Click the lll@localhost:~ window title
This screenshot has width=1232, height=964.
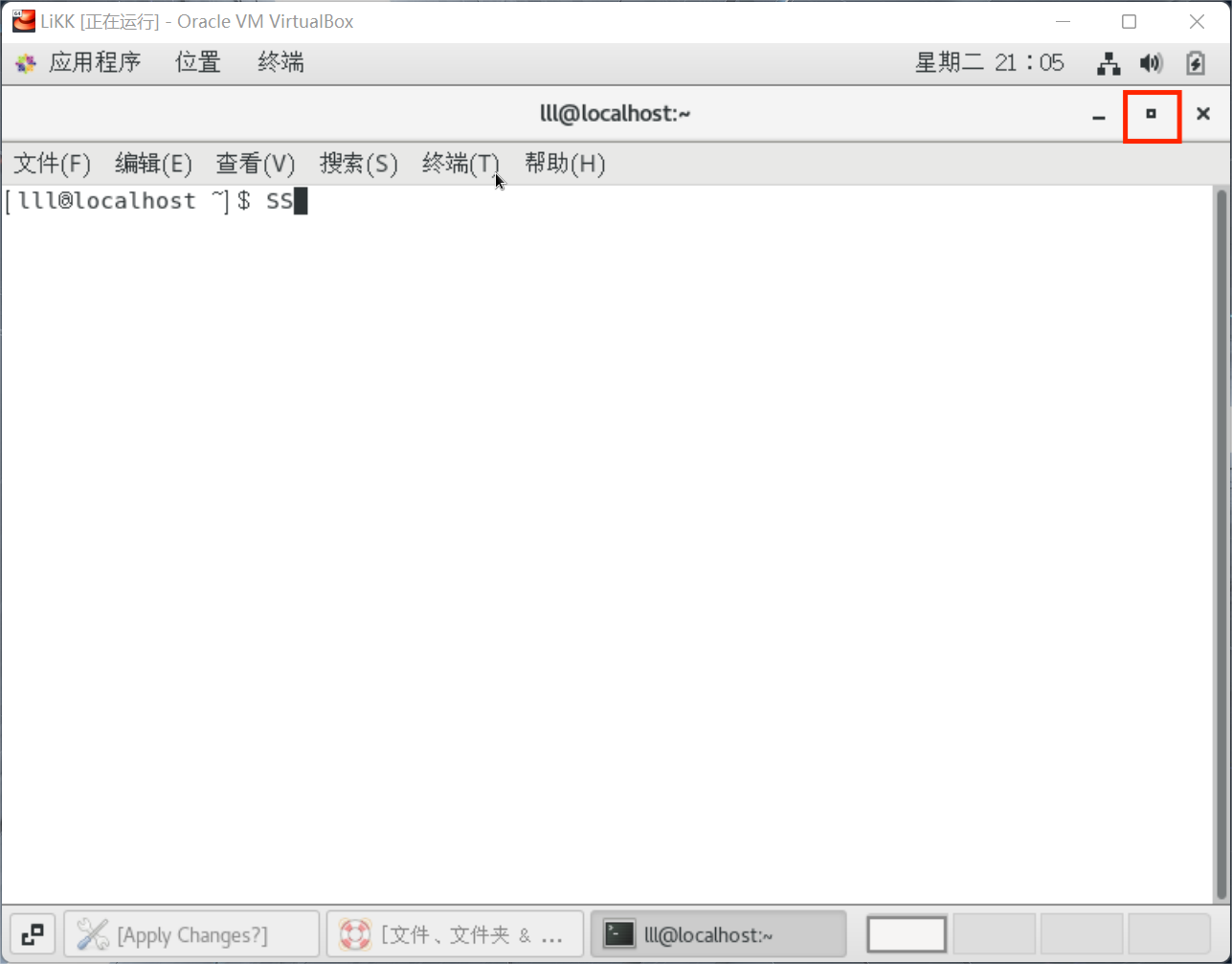615,114
